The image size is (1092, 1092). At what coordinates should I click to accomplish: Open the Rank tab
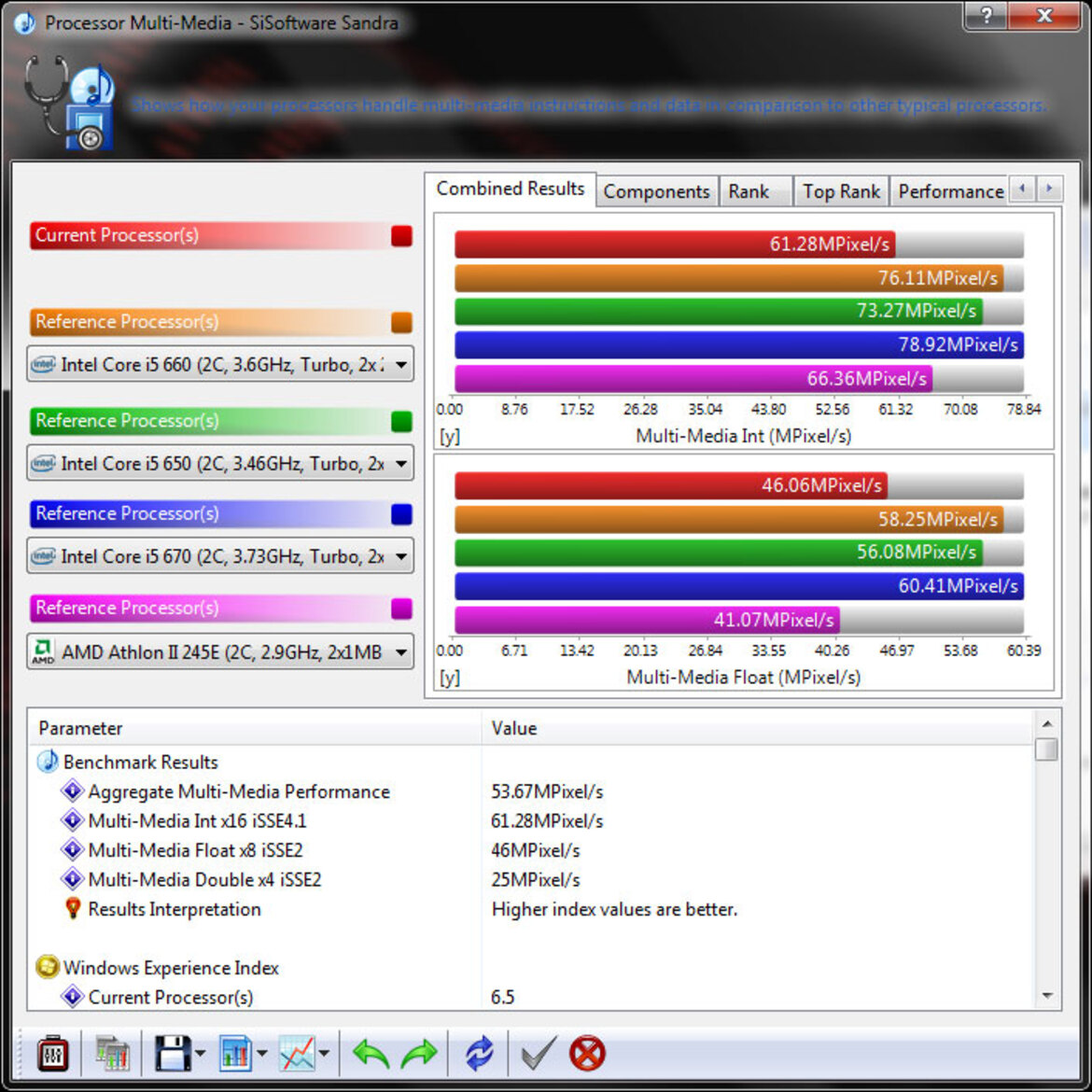point(754,191)
